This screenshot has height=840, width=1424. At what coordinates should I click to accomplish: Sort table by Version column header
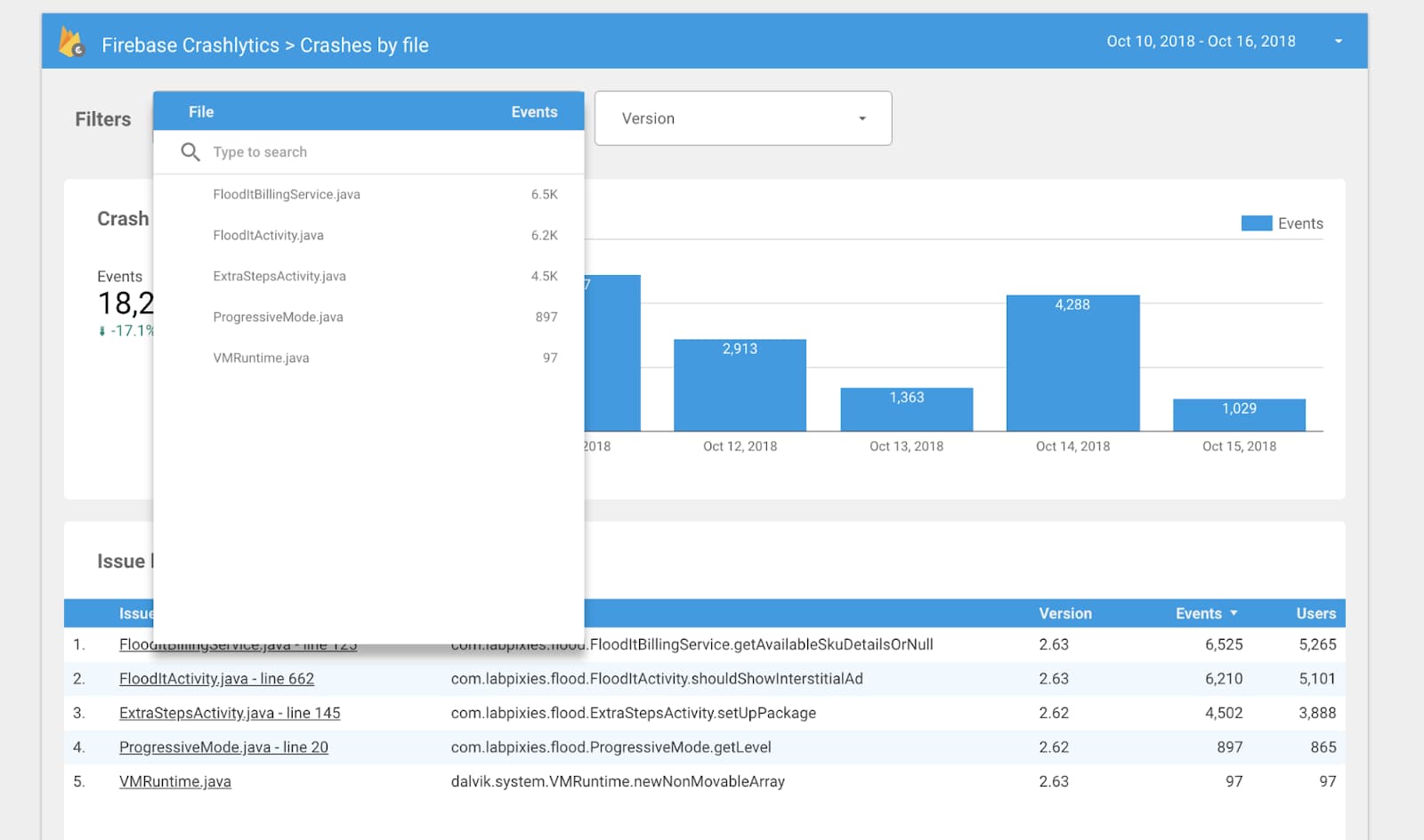[1065, 613]
